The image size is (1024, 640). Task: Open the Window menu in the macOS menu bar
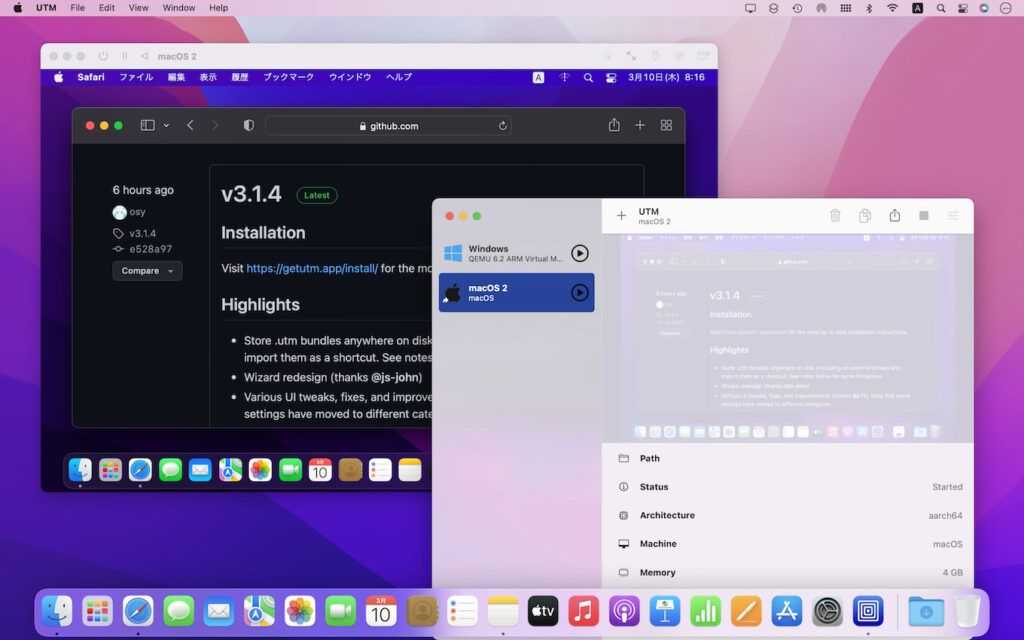coord(179,8)
